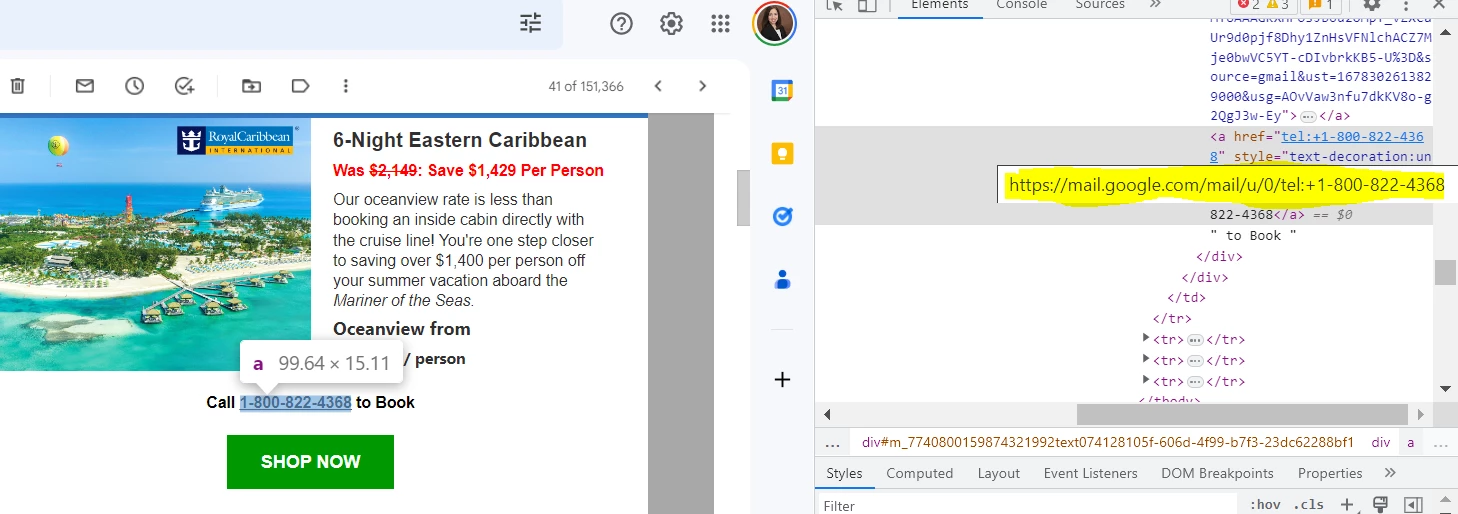Click '41 of 151,366' counter text
Screen dimensions: 1458x514
click(586, 86)
